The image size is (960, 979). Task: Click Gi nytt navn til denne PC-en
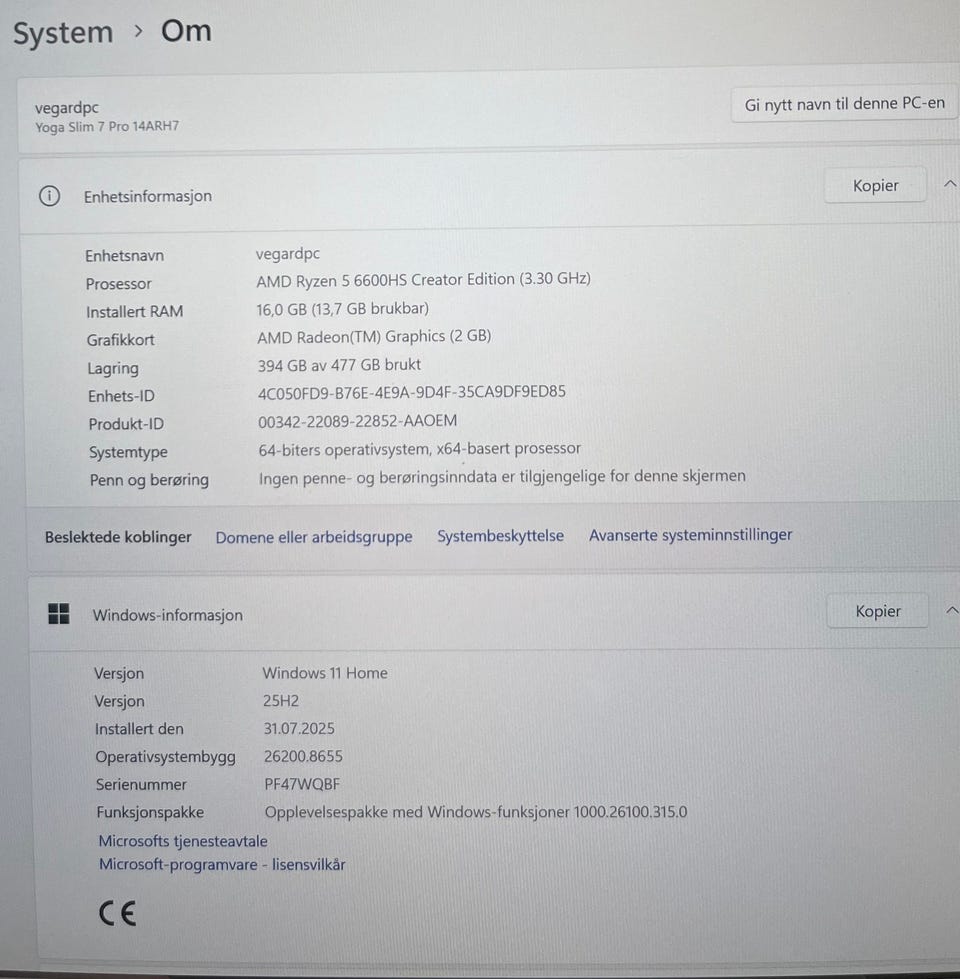coord(844,104)
